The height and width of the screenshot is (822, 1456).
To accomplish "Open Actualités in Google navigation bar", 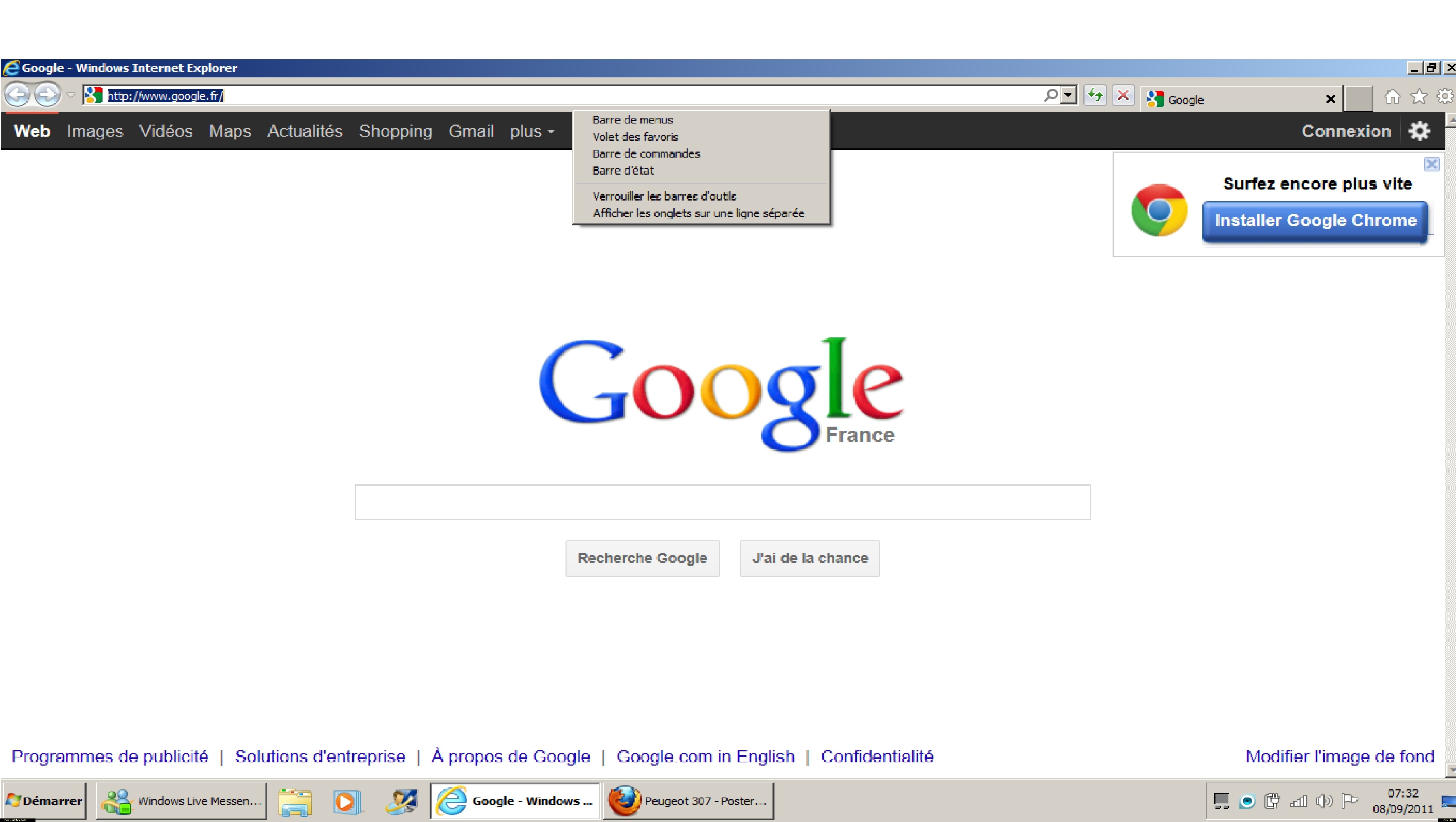I will [x=305, y=131].
